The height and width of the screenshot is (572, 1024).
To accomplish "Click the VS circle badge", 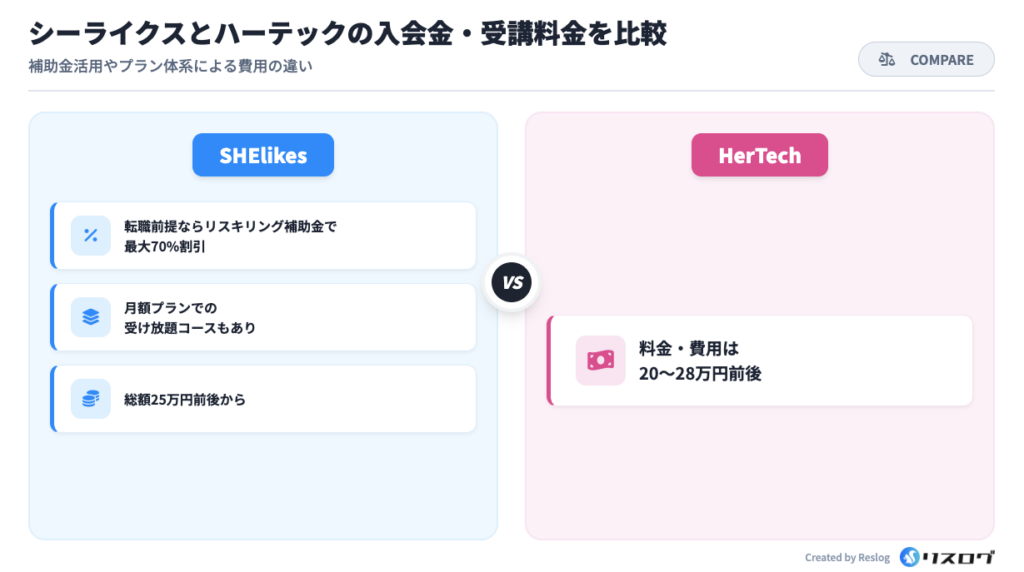I will tap(512, 283).
